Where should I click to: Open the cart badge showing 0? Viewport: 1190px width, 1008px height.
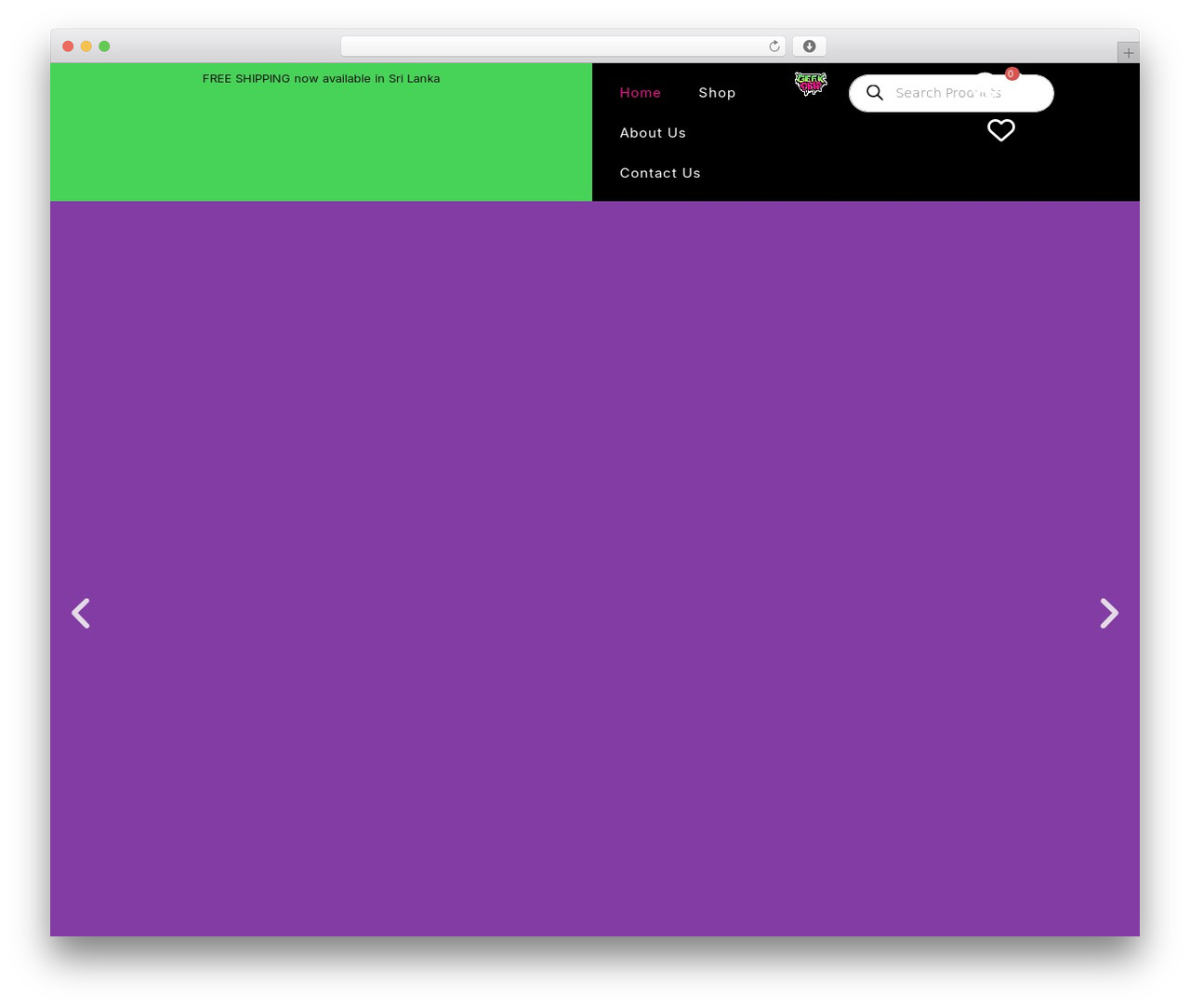tap(1011, 74)
